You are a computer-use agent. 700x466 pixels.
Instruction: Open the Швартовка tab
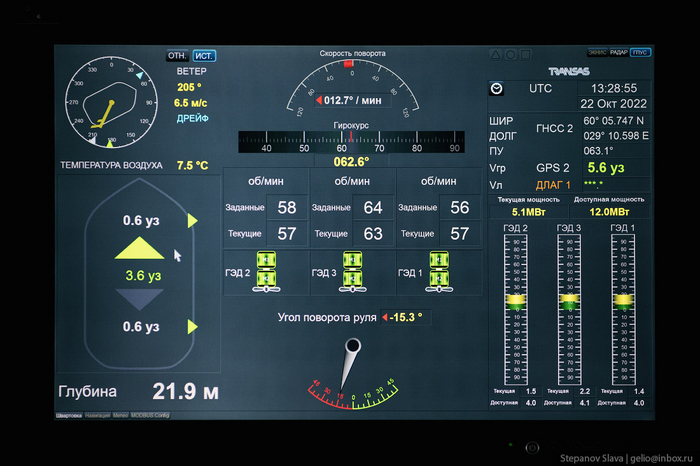click(68, 414)
